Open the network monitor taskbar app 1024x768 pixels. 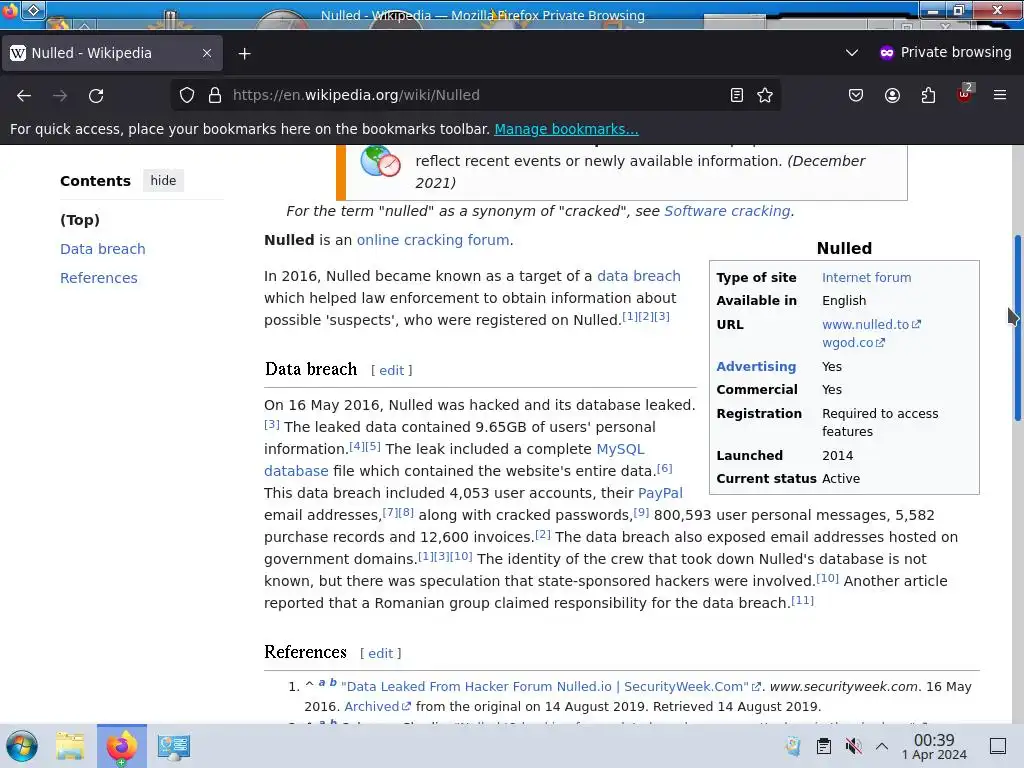[174, 746]
